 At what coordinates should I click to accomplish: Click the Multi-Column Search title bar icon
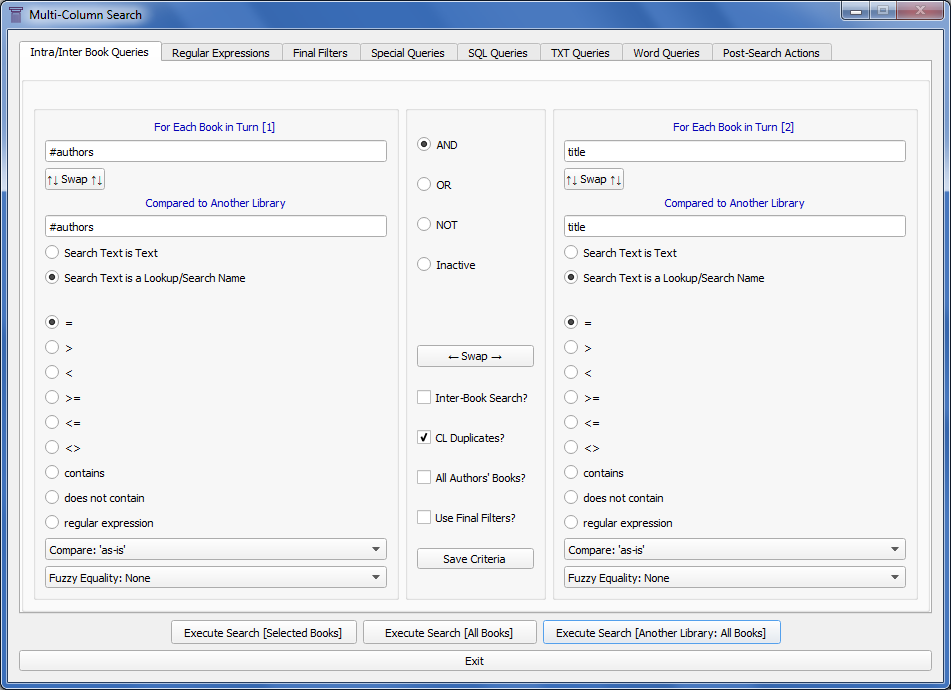[16, 15]
